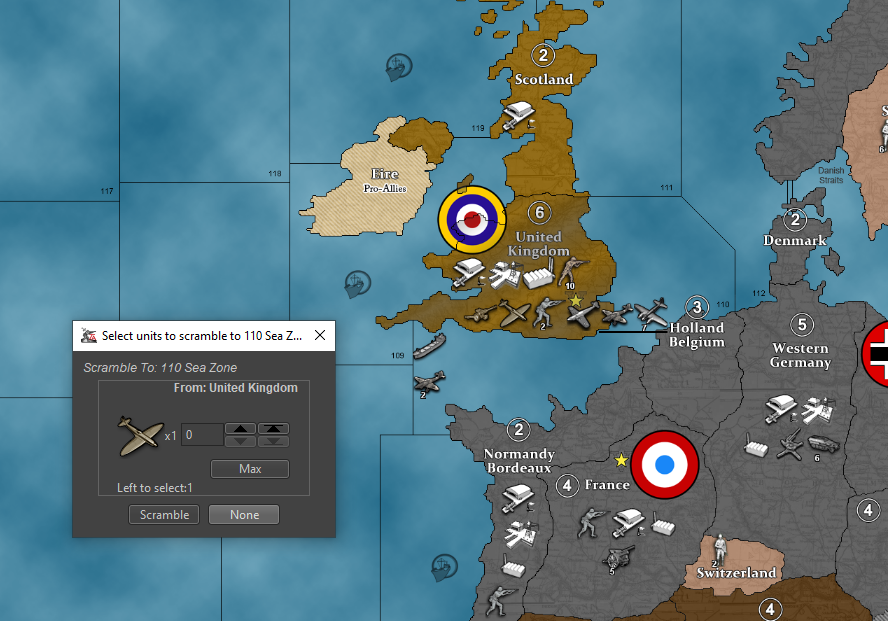Select the convoy marker south of Eire
The width and height of the screenshot is (888, 621).
tap(357, 283)
